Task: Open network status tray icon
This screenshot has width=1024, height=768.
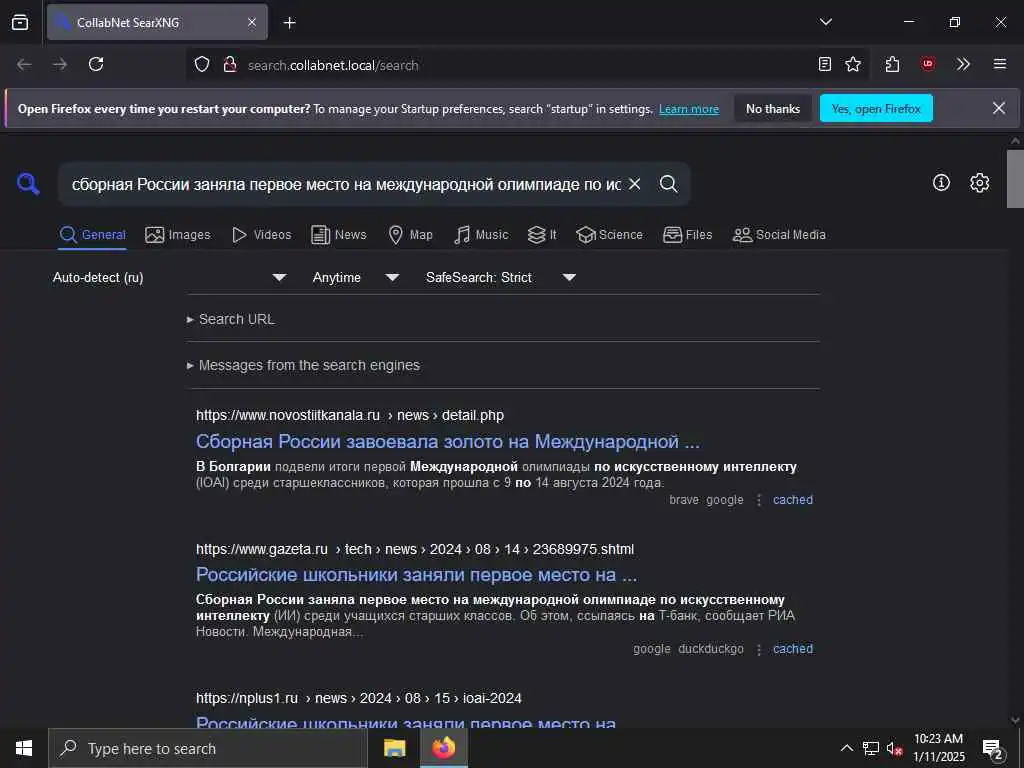Action: [871, 748]
